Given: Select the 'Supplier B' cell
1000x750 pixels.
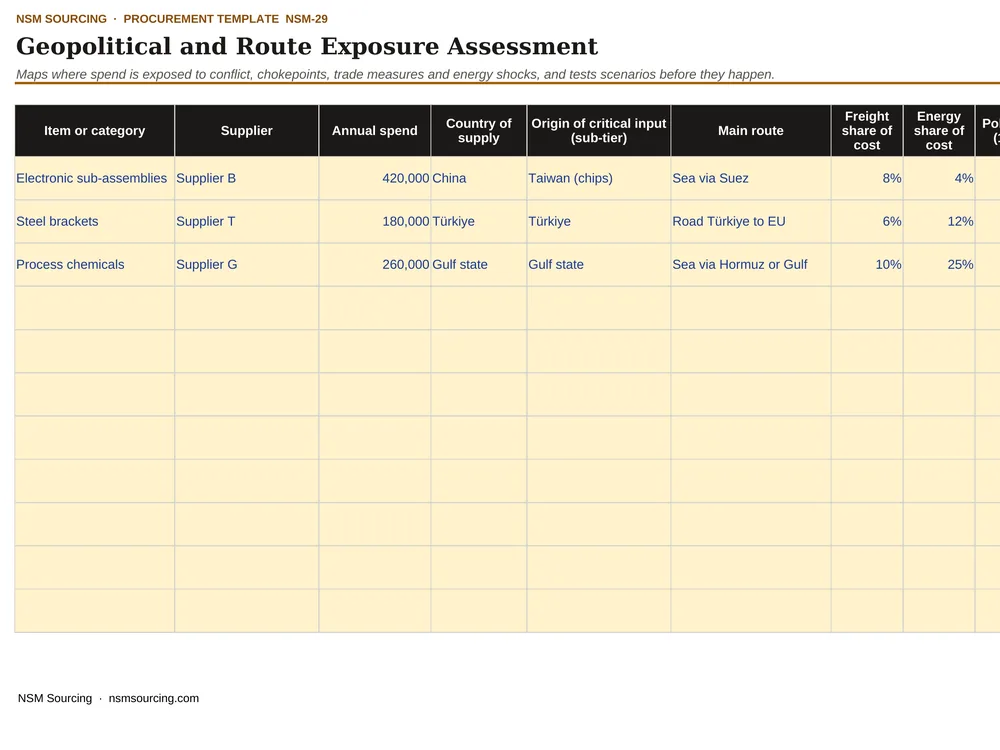Looking at the screenshot, I should pos(247,179).
